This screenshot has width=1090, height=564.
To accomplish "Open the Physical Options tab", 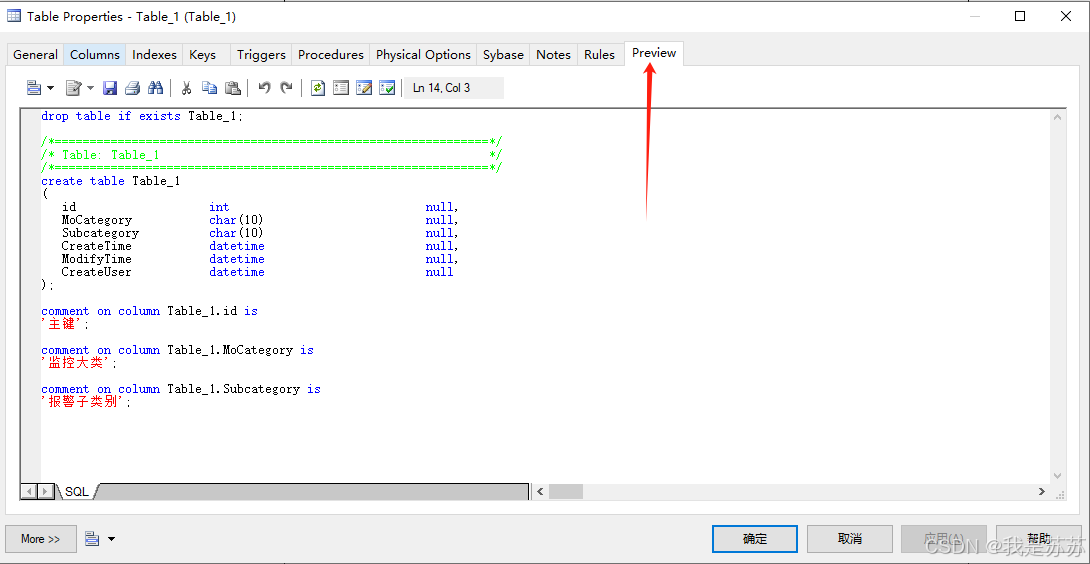I will [423, 55].
